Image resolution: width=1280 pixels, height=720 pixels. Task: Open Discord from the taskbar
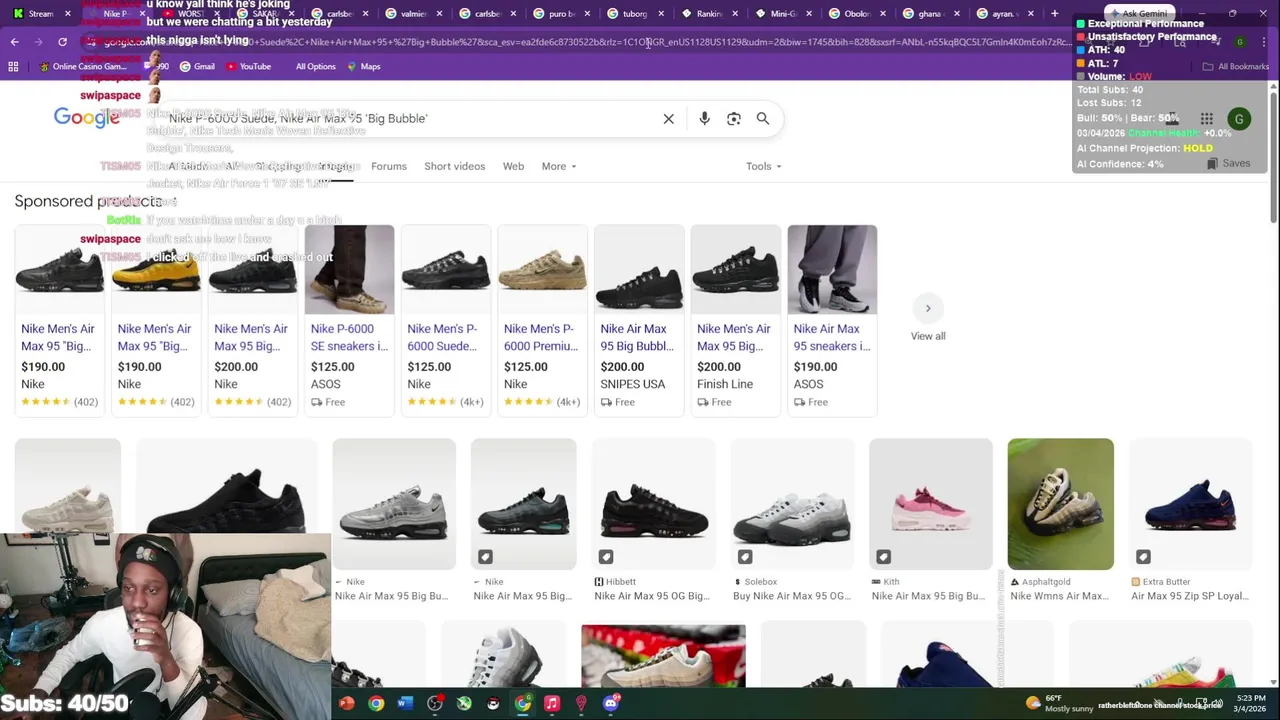(610, 703)
